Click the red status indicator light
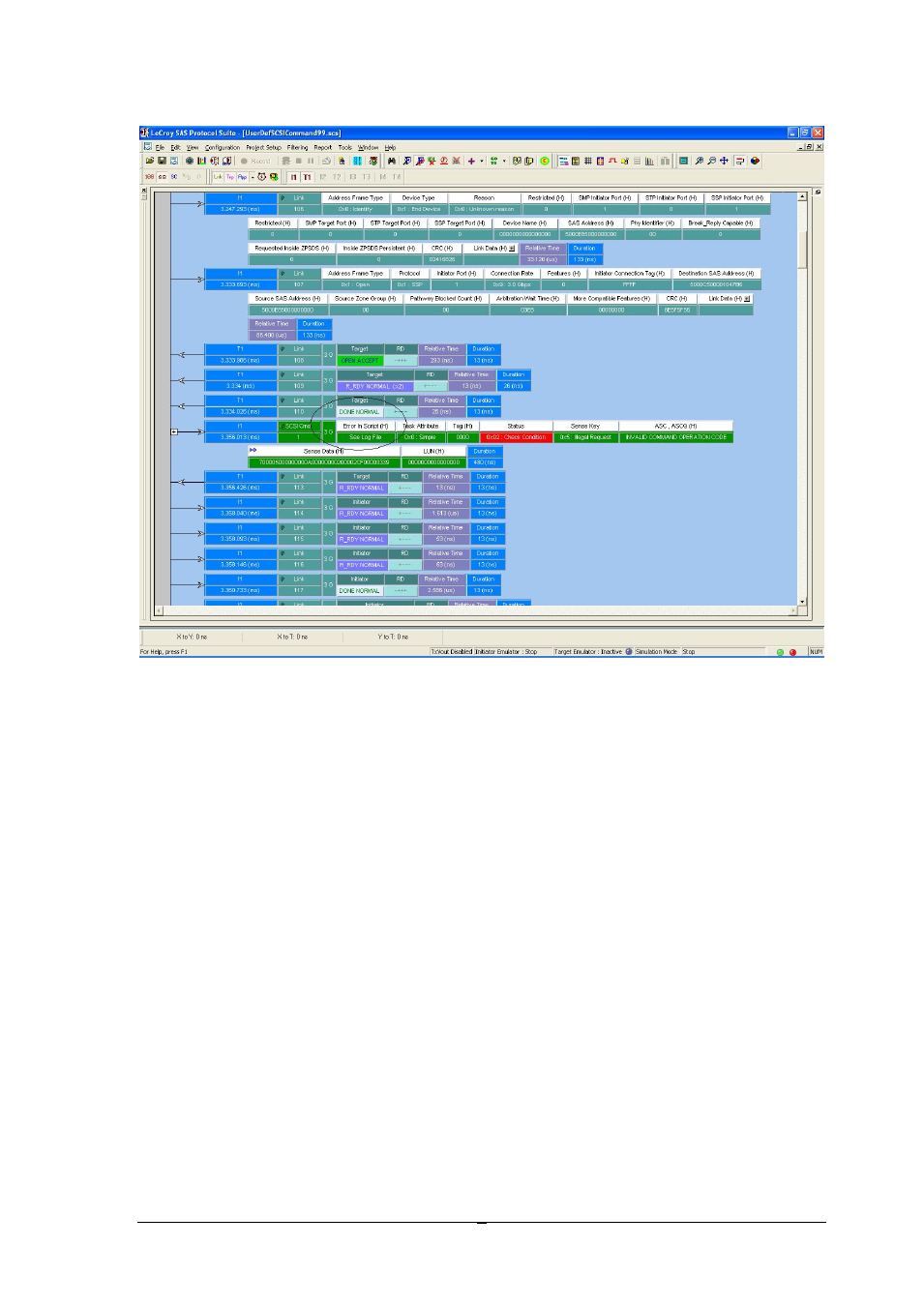This screenshot has width=924, height=1306. [x=793, y=652]
